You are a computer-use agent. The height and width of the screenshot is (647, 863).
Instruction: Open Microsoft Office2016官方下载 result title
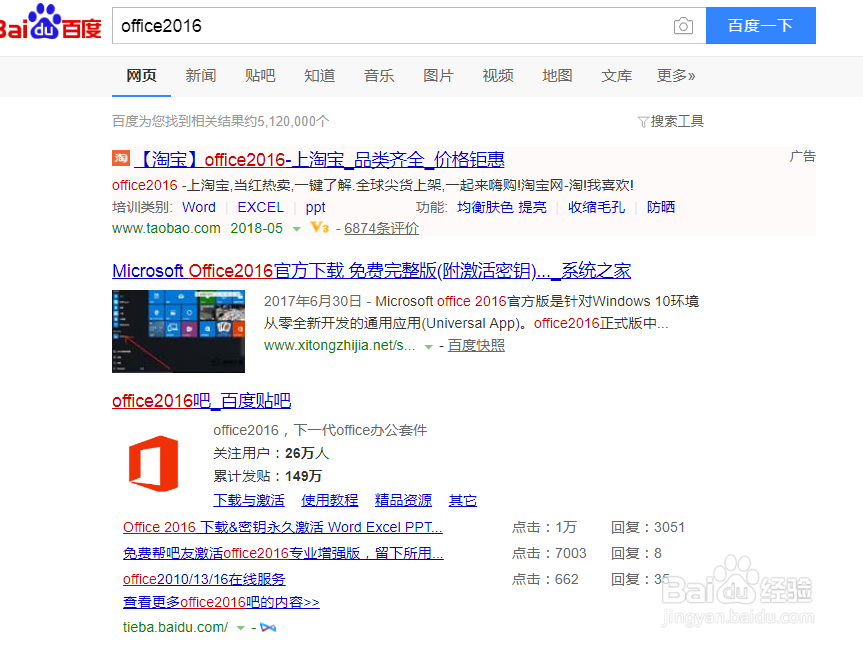pos(372,271)
